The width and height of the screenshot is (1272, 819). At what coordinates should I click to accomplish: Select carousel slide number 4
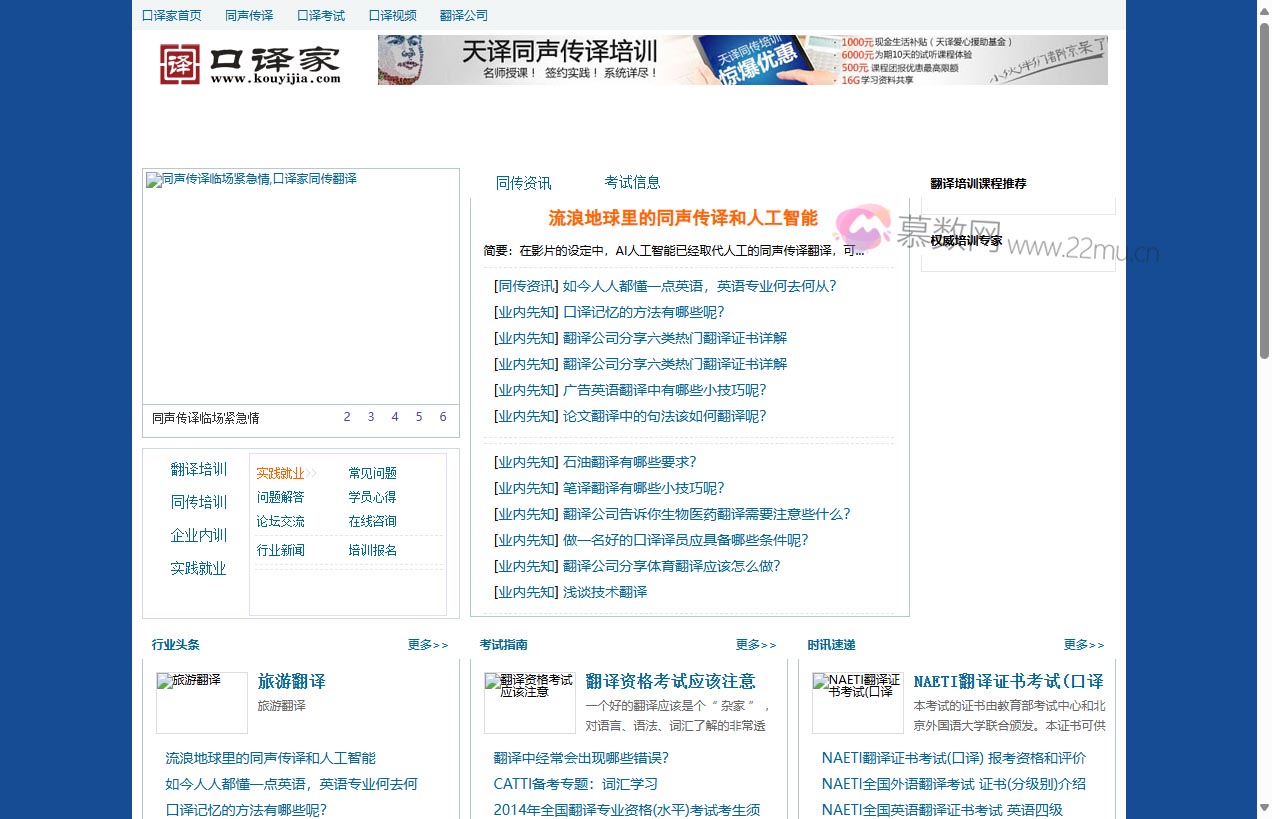tap(395, 416)
